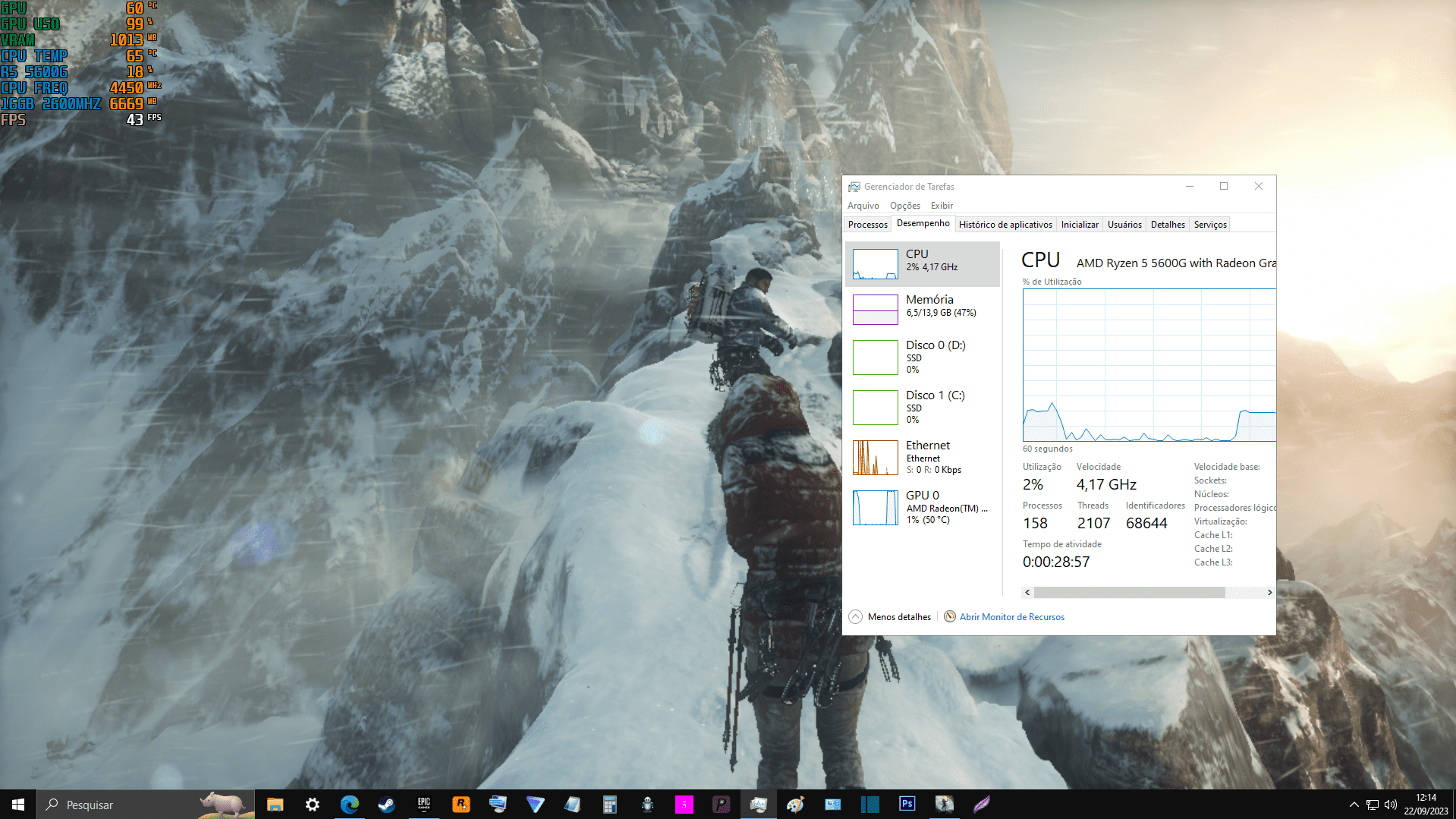Open the teal two-panel taskbar app
This screenshot has height=819, width=1456.
click(870, 805)
